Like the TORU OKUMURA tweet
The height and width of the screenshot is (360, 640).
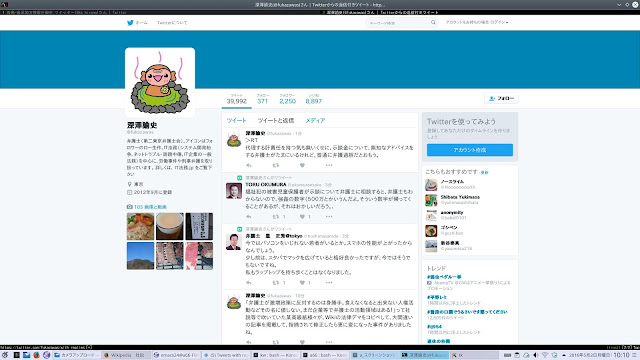[302, 217]
